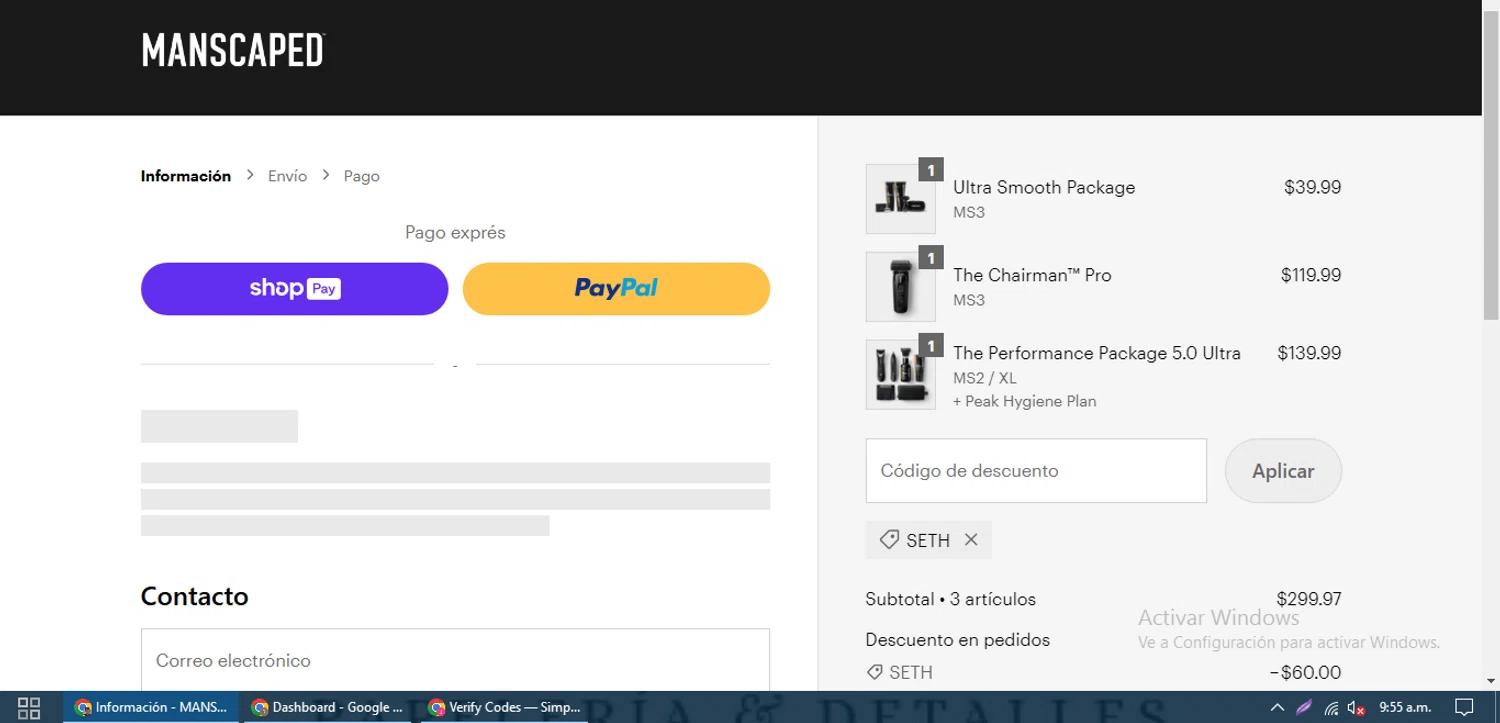The width and height of the screenshot is (1500, 723).
Task: Open the Windows Task View icon
Action: [x=29, y=707]
